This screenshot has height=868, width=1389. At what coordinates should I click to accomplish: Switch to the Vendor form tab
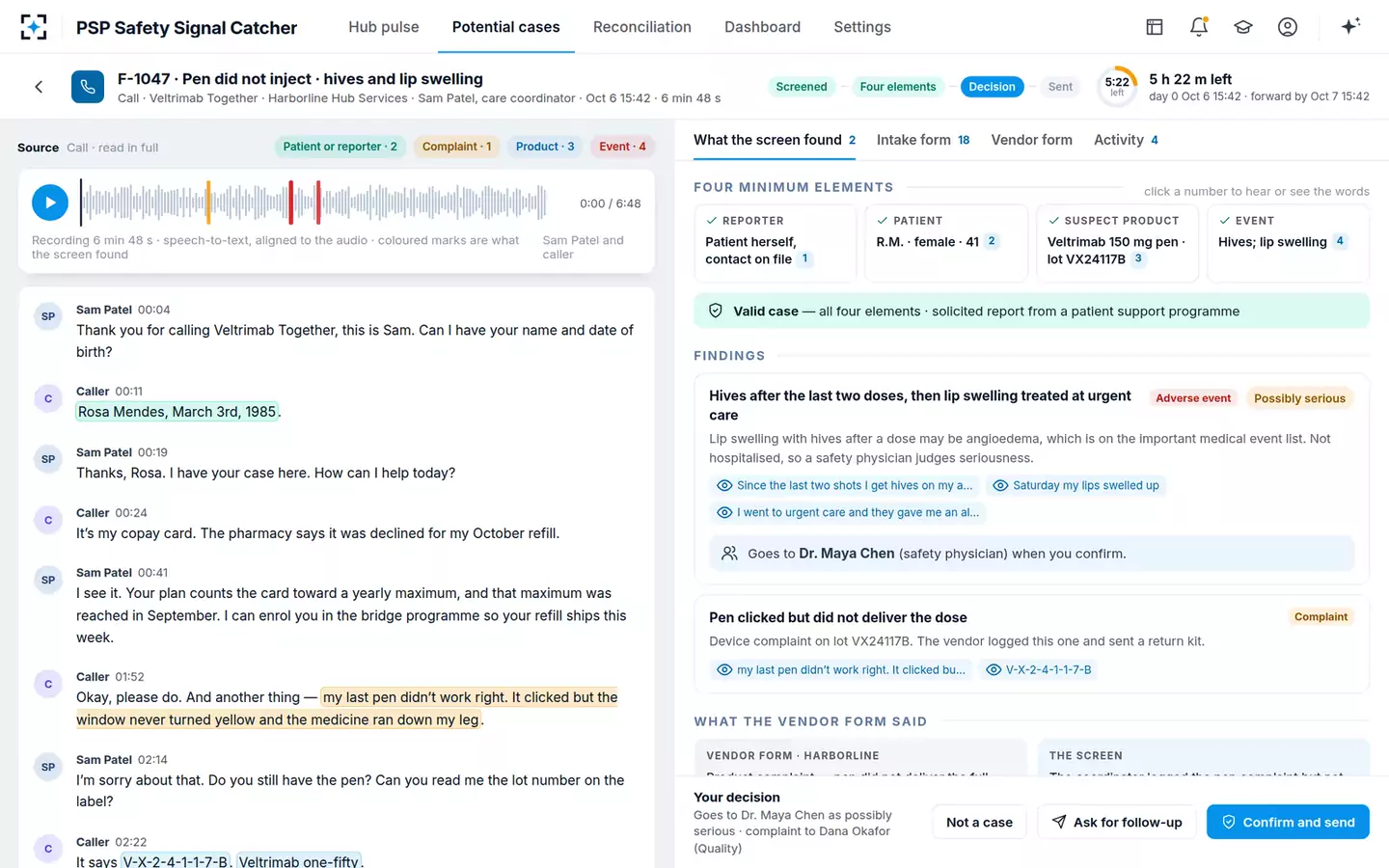[1032, 140]
